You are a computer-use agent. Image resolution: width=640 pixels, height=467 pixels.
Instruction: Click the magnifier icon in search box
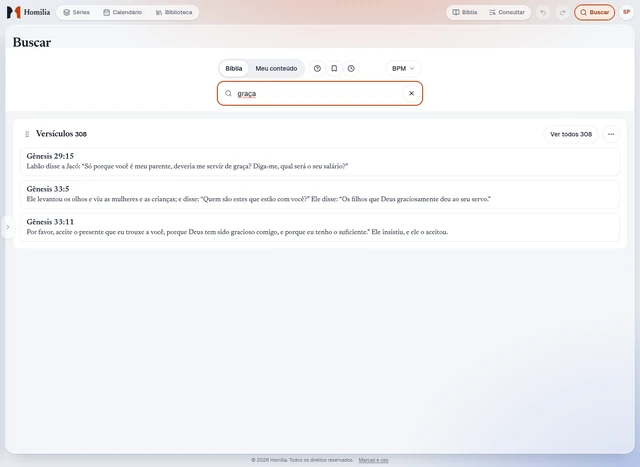[228, 93]
